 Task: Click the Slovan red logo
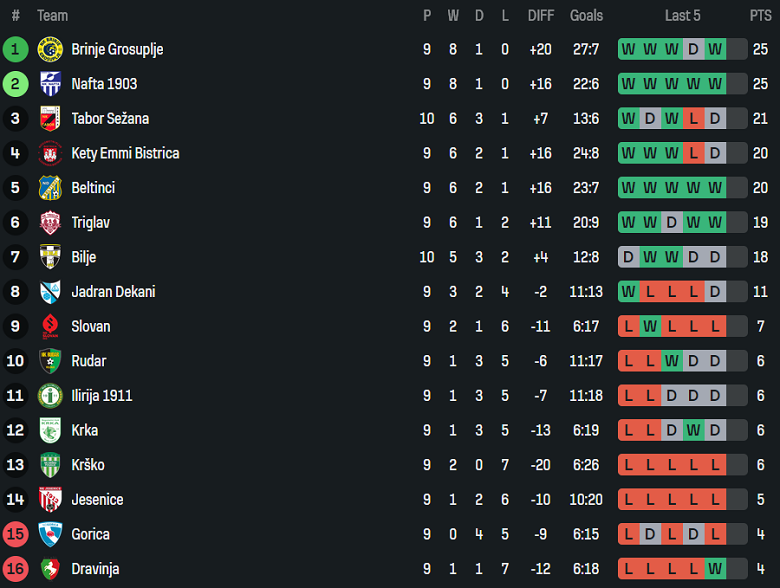click(50, 327)
